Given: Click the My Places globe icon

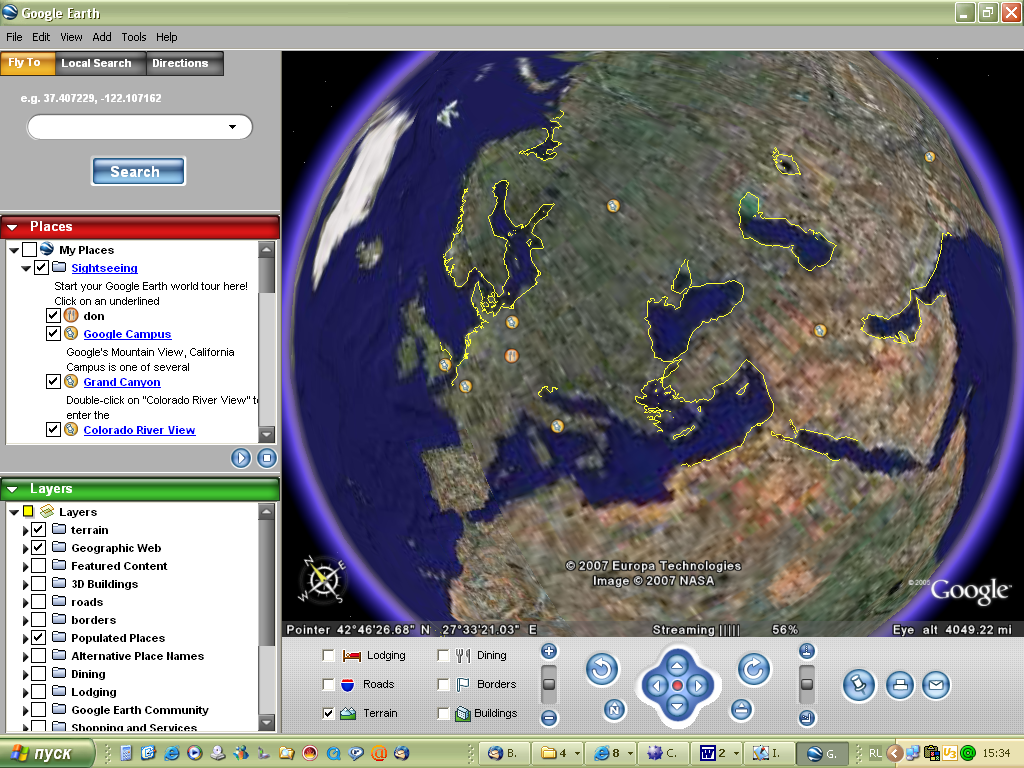Looking at the screenshot, I should pyautogui.click(x=46, y=249).
